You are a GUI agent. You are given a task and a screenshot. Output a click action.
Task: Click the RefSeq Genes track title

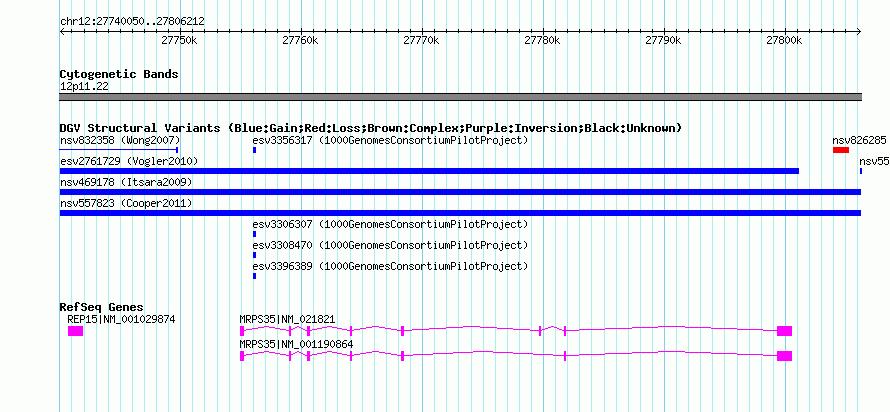pos(102,307)
